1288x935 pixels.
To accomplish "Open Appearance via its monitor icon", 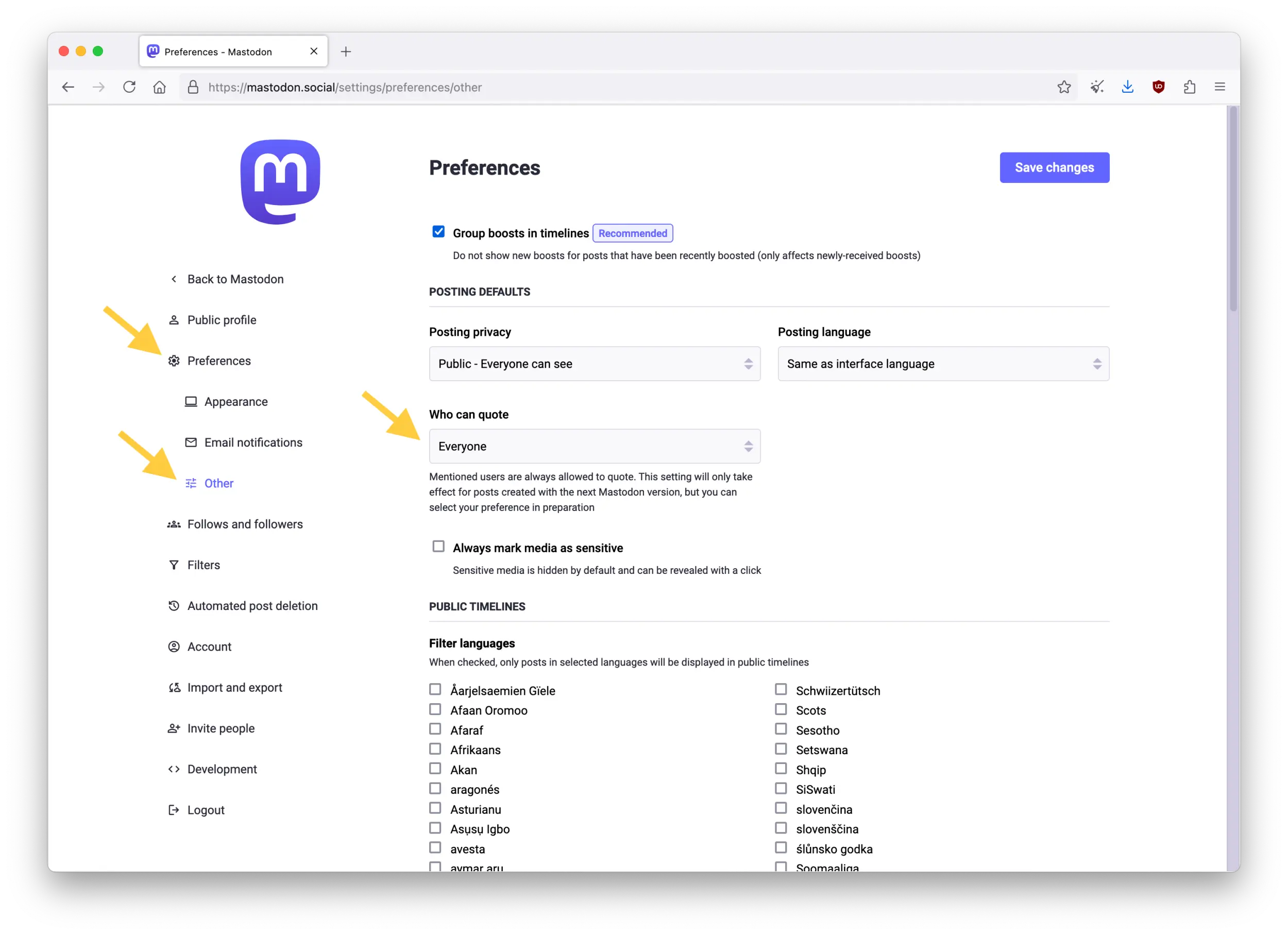I will coord(191,401).
